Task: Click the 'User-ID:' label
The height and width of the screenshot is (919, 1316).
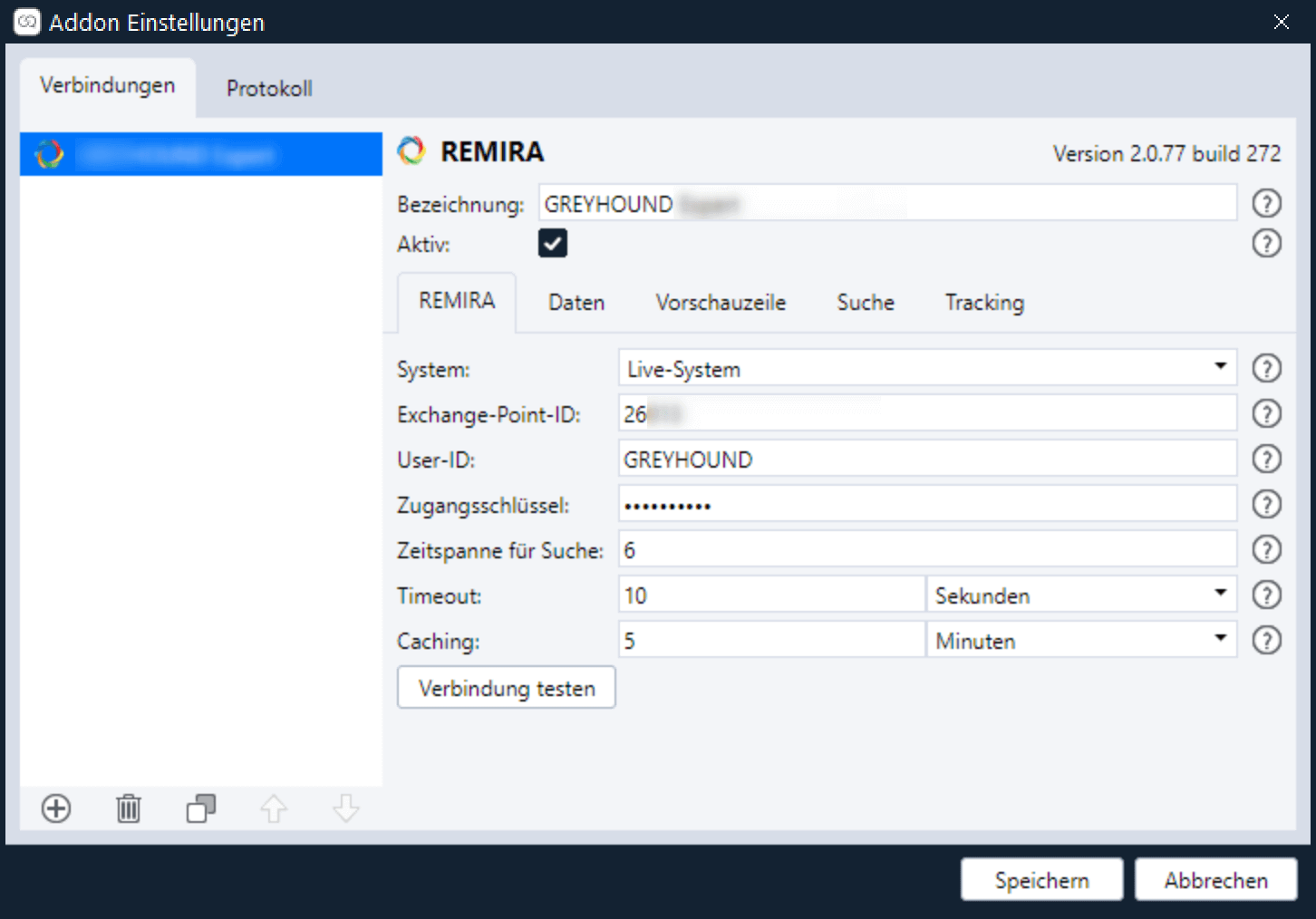Action: point(436,459)
